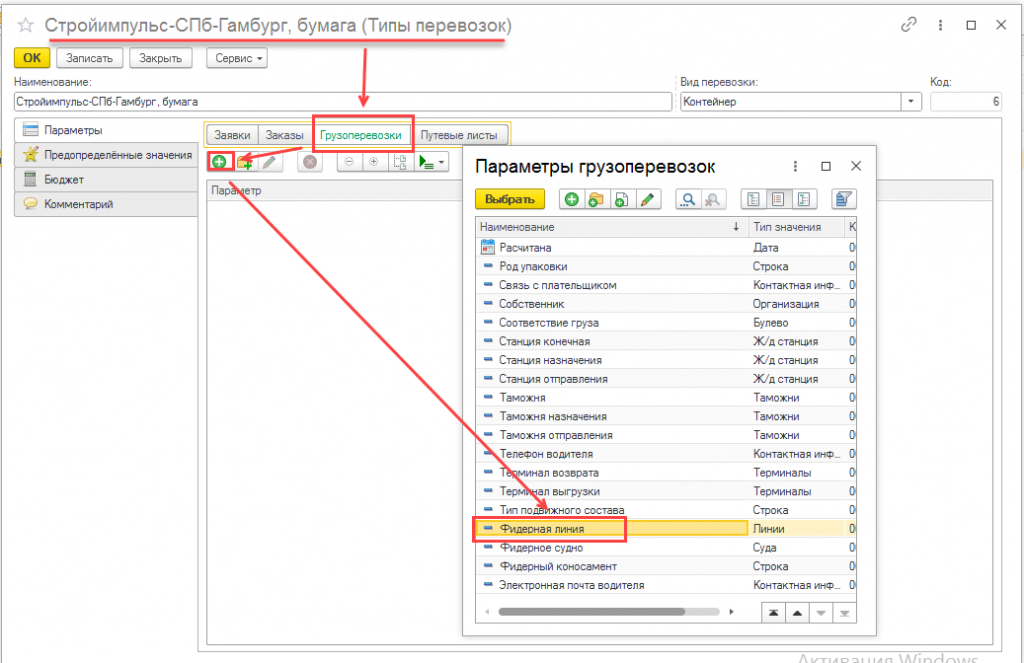Switch to tree view mode

(x=803, y=199)
